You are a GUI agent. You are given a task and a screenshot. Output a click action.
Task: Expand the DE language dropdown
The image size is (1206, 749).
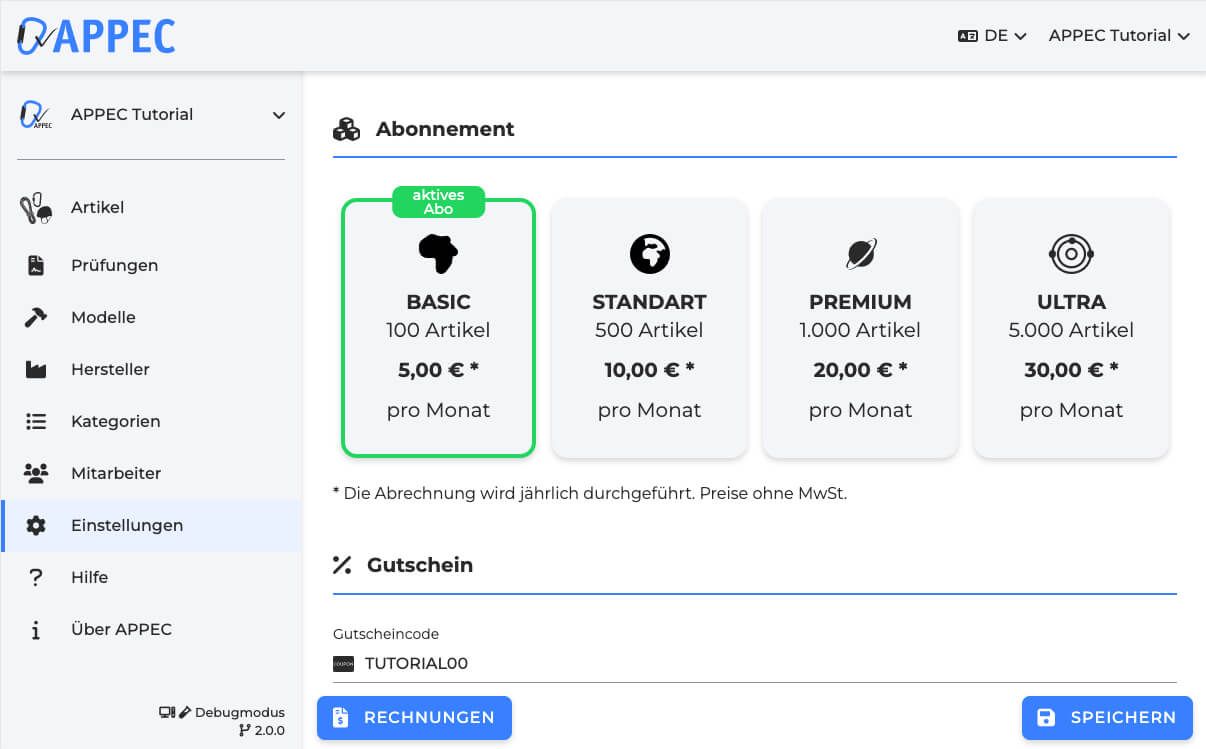pyautogui.click(x=993, y=35)
